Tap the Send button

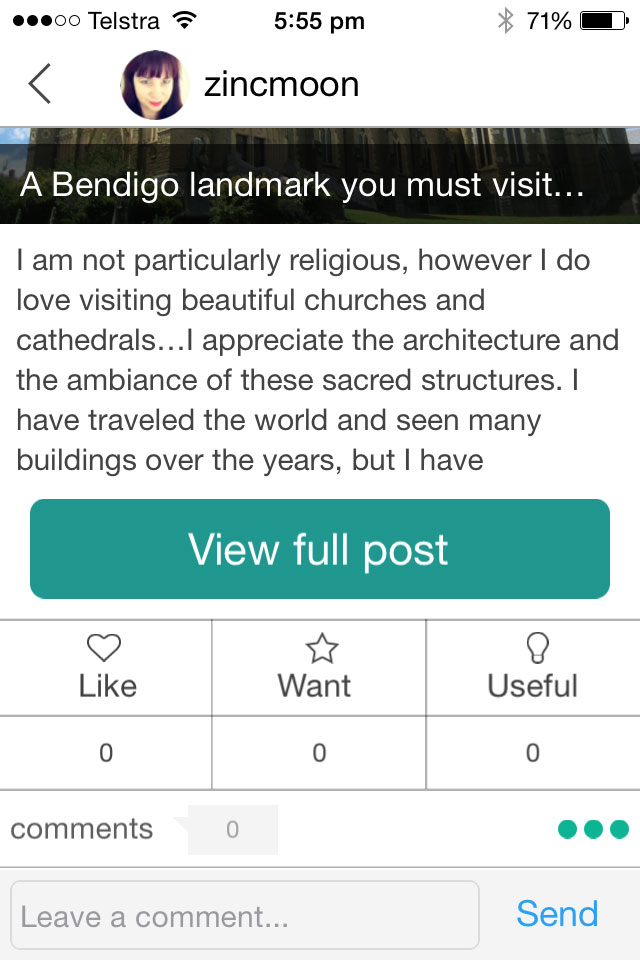(557, 914)
